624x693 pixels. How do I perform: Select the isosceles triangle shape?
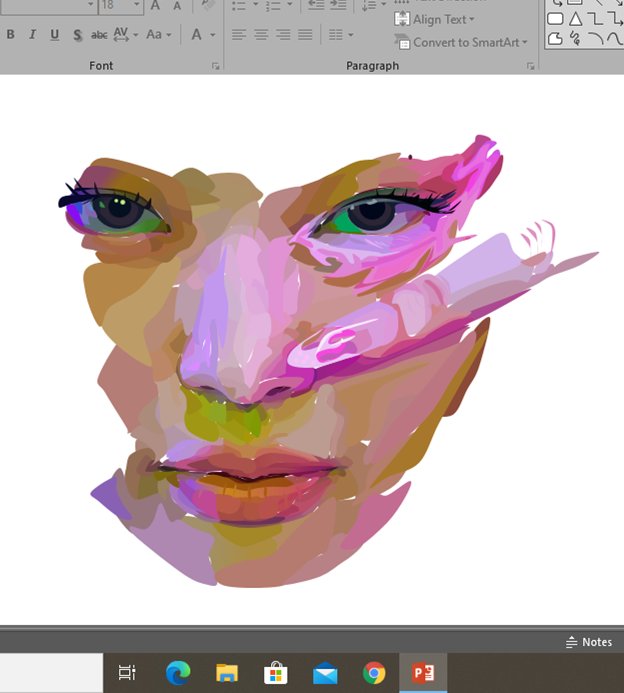575,19
